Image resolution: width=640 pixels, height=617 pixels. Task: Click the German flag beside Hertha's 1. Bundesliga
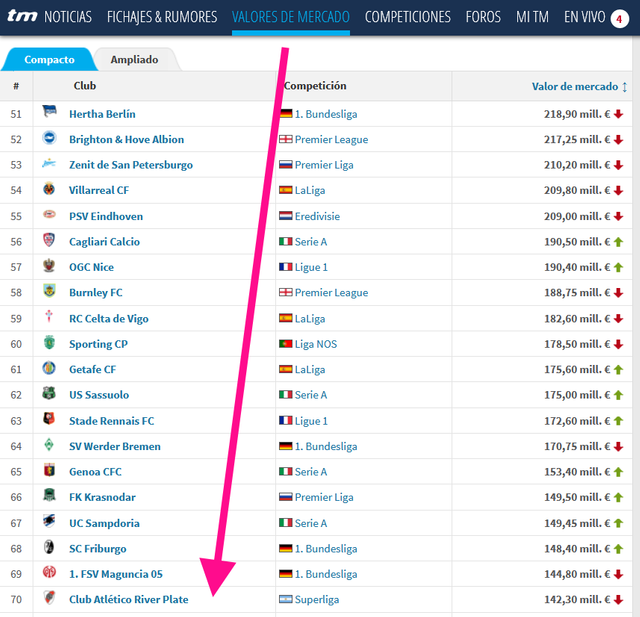(286, 113)
